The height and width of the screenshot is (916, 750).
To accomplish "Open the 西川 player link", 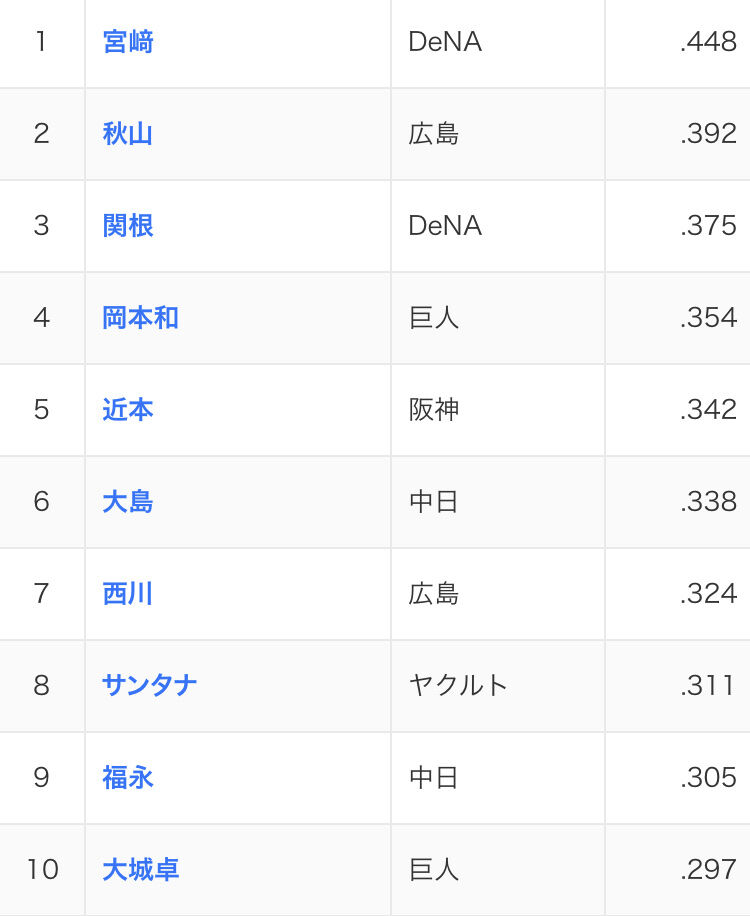I will (x=128, y=594).
